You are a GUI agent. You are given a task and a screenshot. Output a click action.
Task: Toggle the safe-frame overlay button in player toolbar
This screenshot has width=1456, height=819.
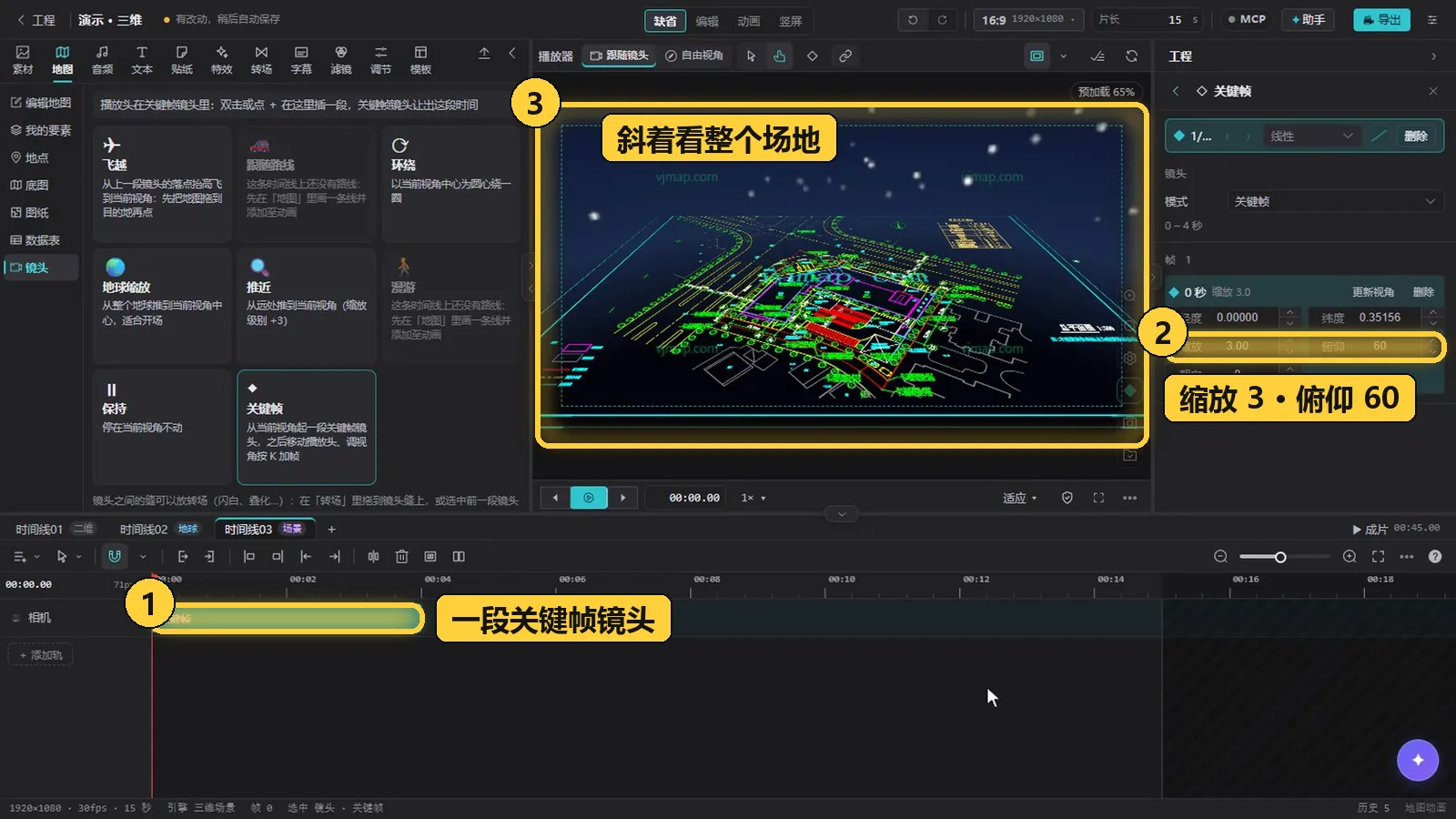tap(1036, 56)
